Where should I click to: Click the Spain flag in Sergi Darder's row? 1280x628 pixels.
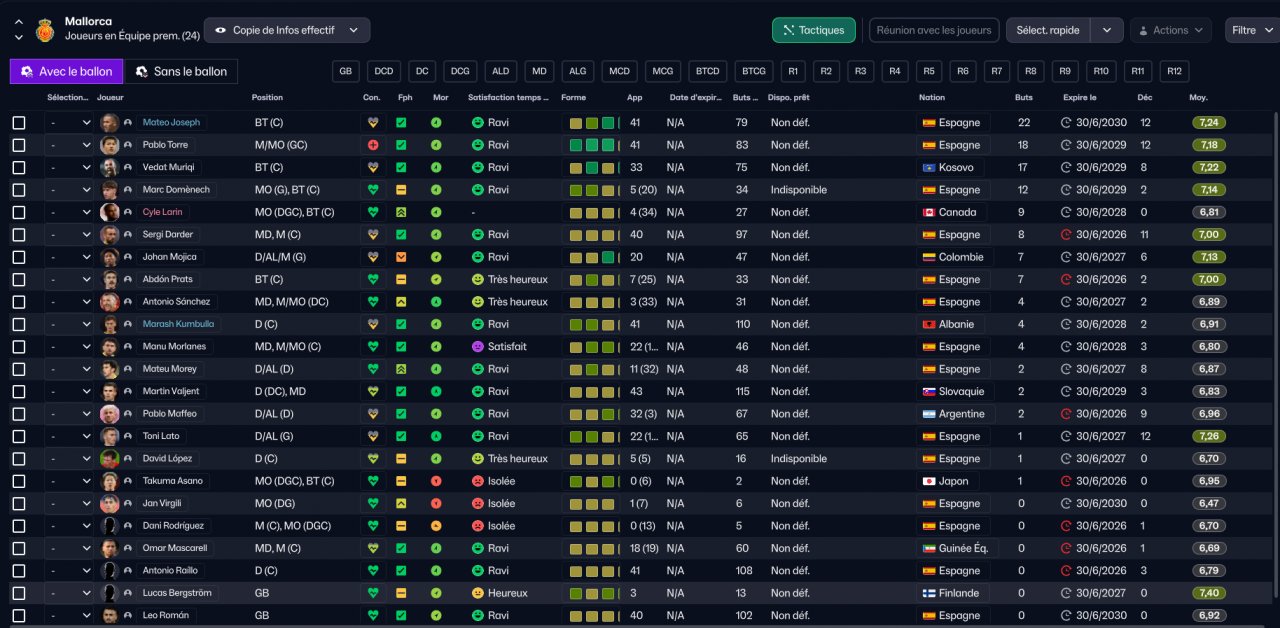[928, 235]
